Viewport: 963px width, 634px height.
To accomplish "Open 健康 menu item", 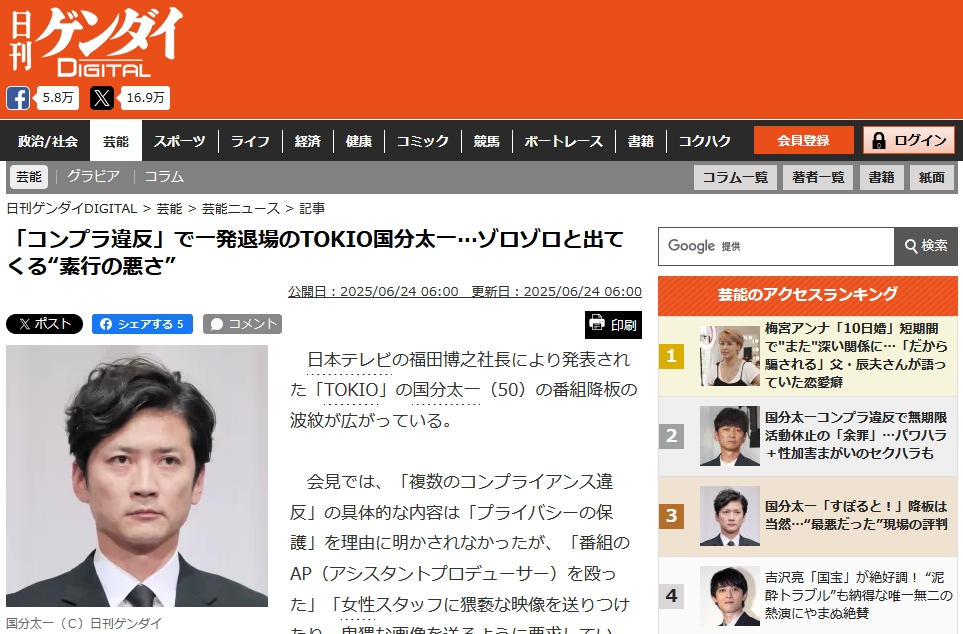I will pyautogui.click(x=359, y=141).
